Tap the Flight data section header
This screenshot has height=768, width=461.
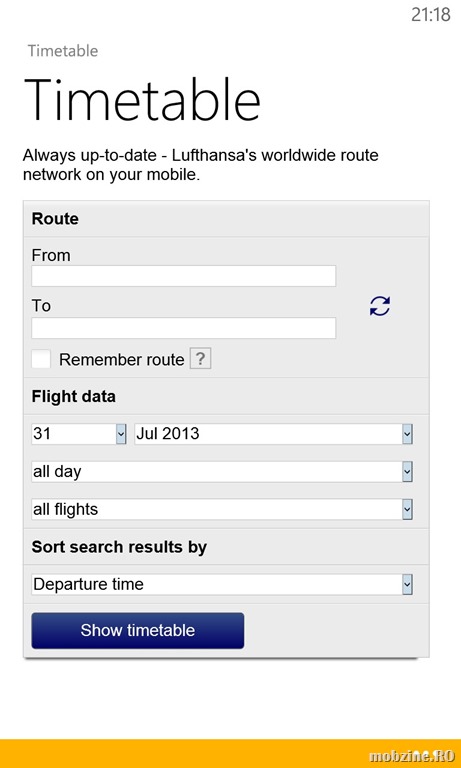[73, 396]
